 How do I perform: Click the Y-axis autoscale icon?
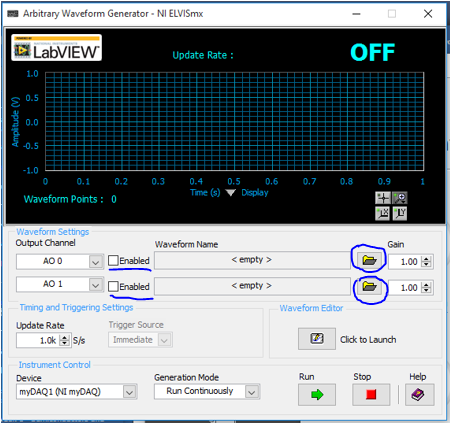pyautogui.click(x=400, y=213)
